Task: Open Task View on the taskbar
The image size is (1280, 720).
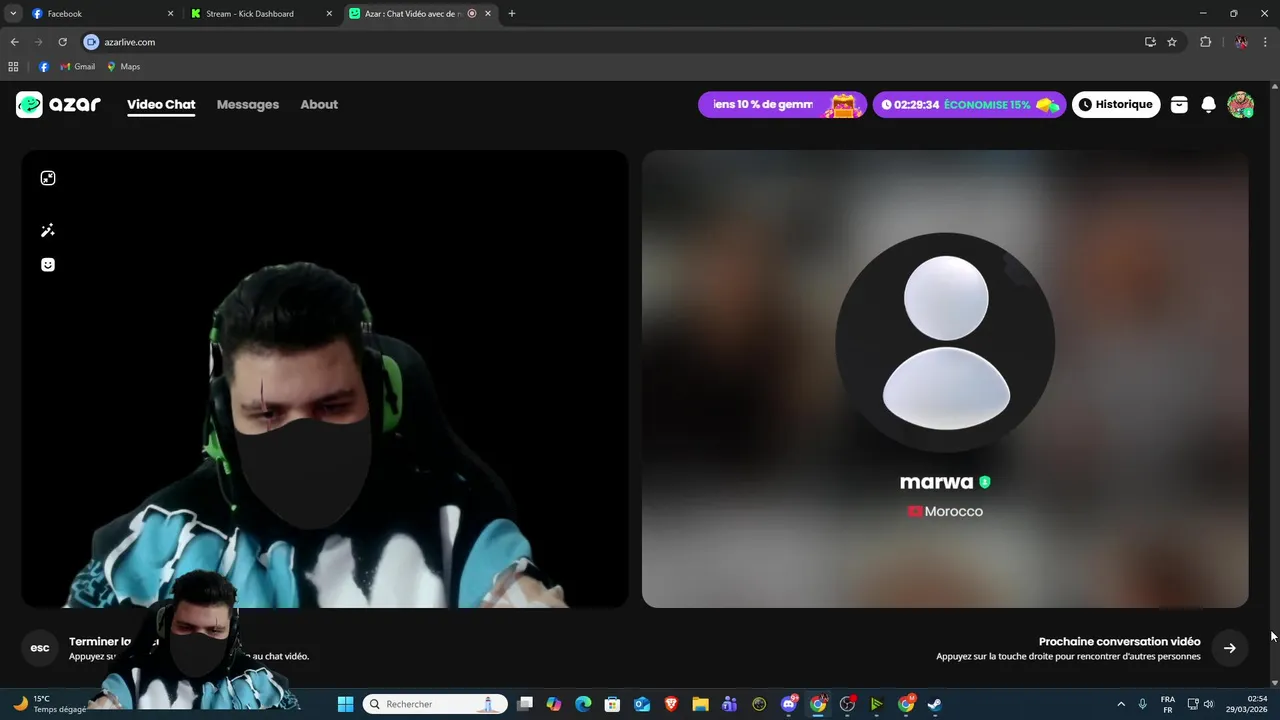Action: 525,704
